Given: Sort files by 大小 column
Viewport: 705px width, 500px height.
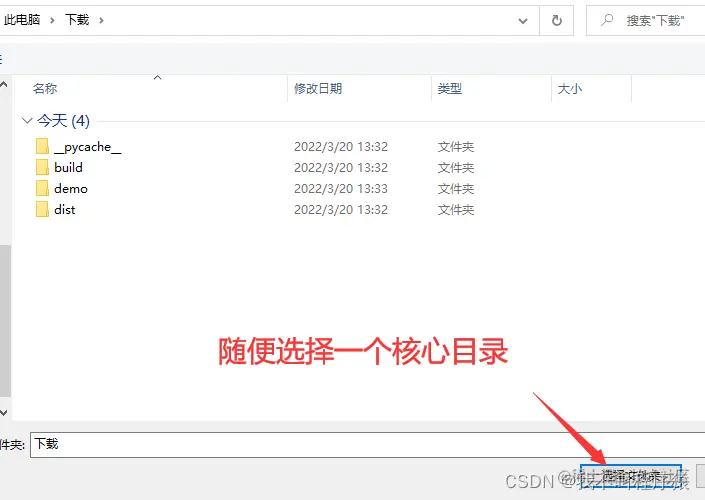Looking at the screenshot, I should [570, 89].
